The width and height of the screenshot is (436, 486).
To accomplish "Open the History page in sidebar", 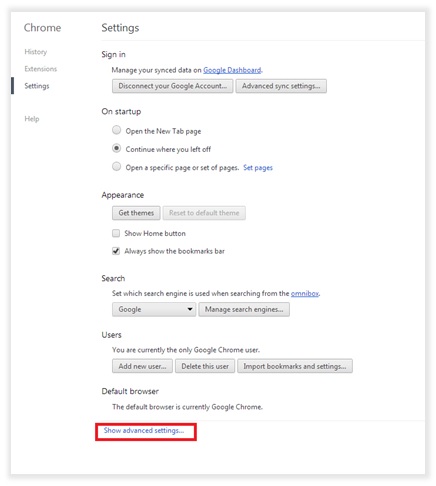I will 36,52.
